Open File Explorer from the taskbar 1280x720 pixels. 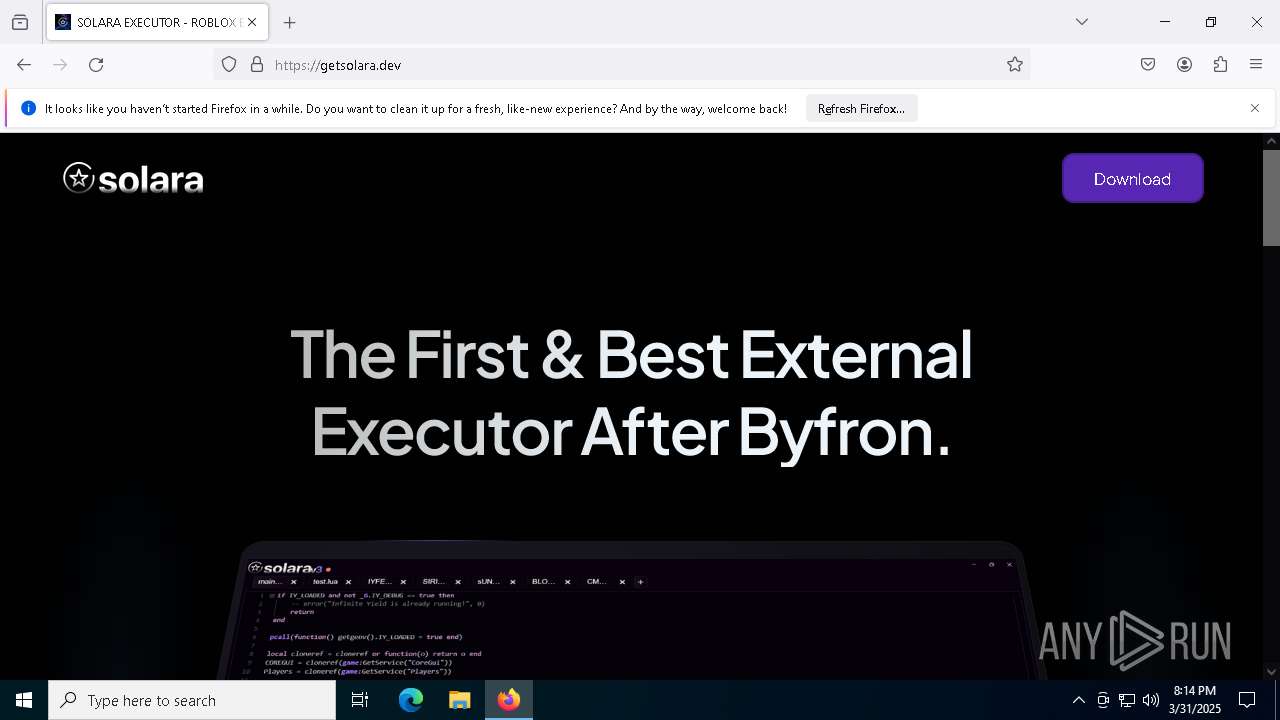tap(459, 700)
